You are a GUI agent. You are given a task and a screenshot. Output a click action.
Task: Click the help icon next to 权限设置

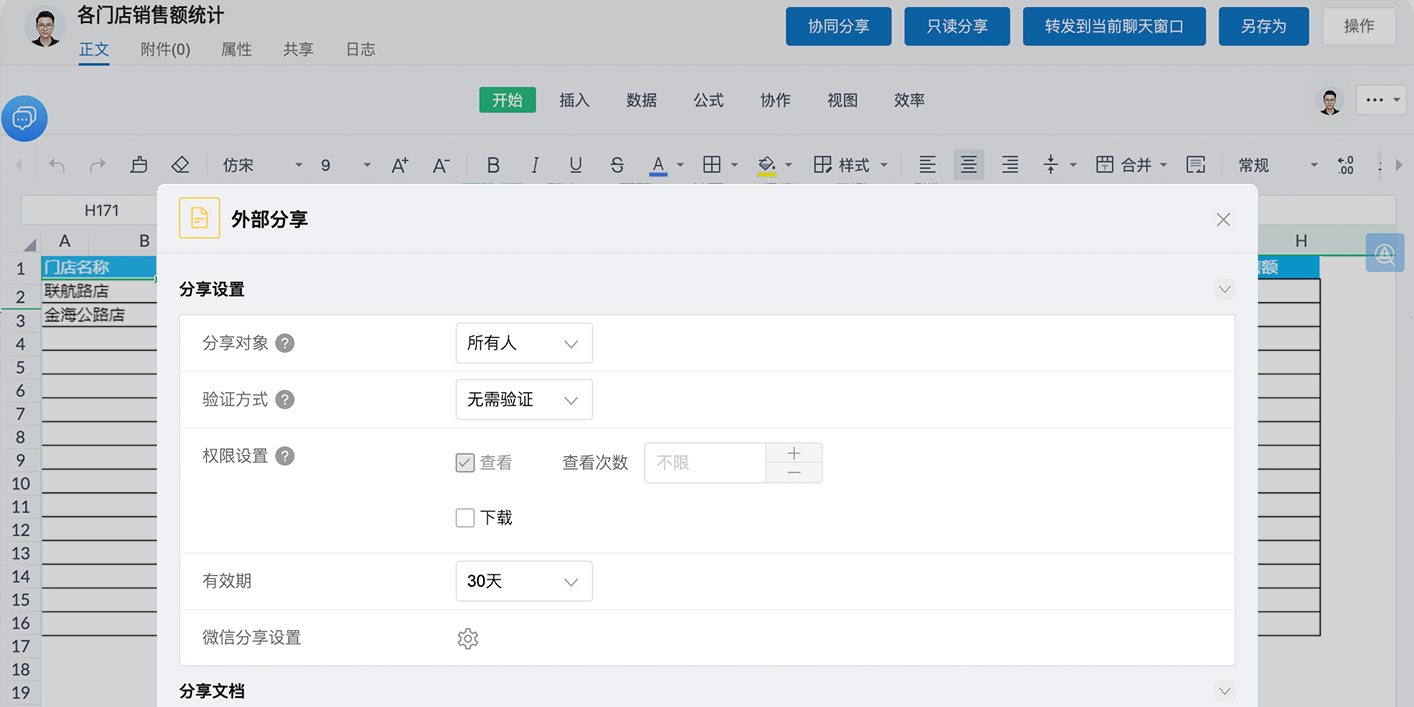click(x=285, y=456)
